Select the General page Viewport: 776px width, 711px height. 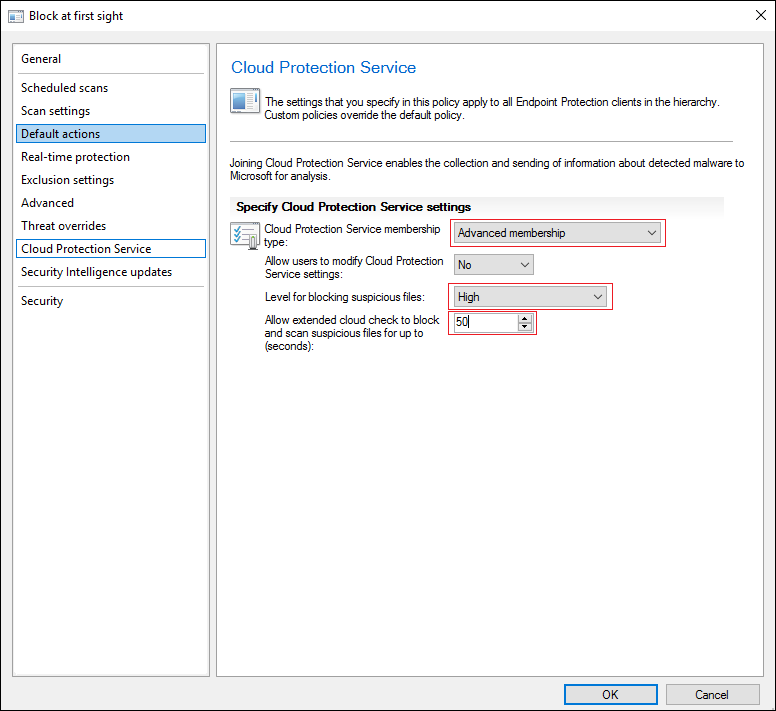(x=41, y=59)
